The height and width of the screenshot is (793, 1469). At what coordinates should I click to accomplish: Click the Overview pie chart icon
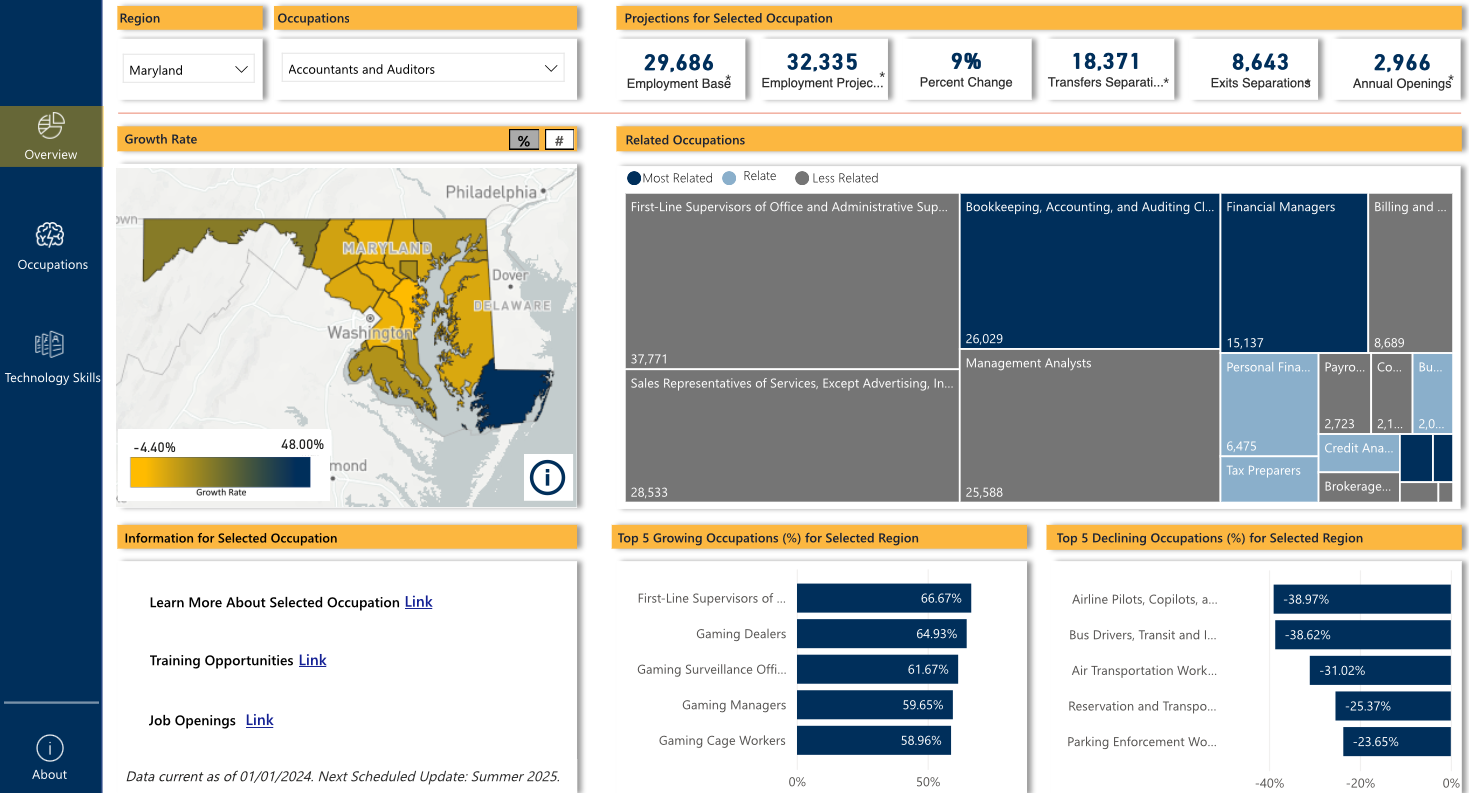coord(51,126)
